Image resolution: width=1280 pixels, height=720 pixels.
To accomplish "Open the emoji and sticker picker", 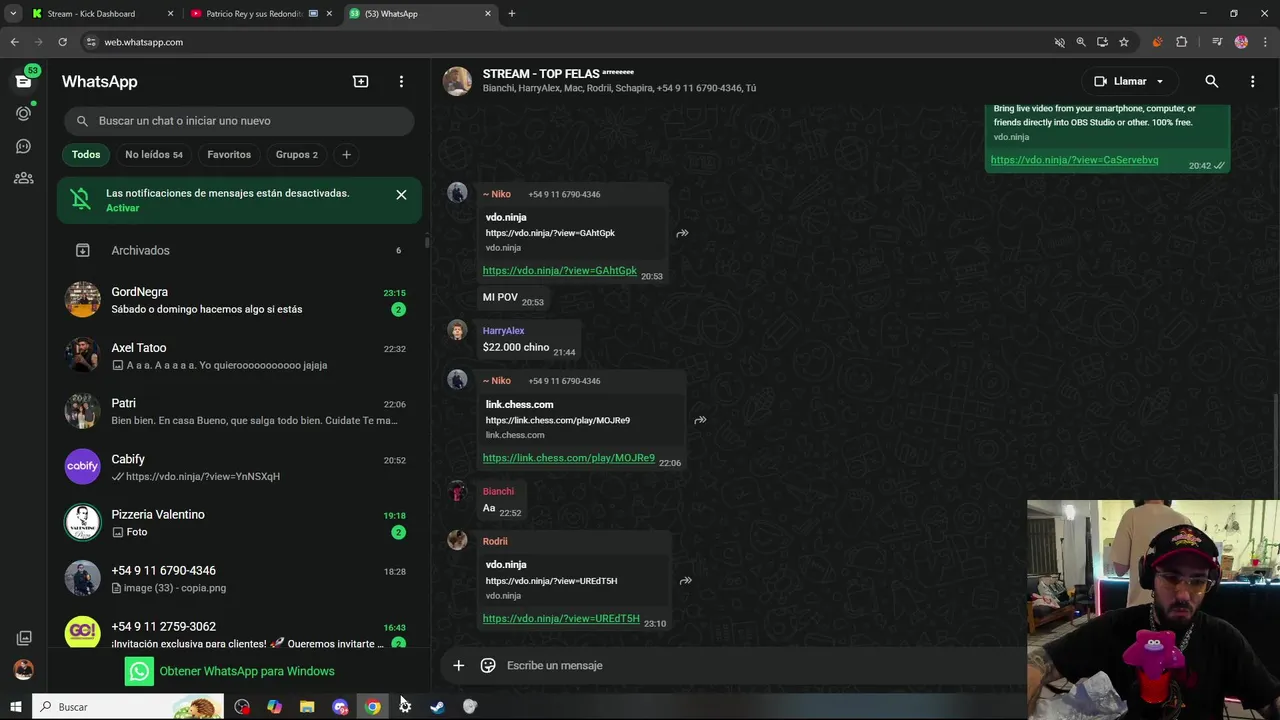I will click(488, 665).
